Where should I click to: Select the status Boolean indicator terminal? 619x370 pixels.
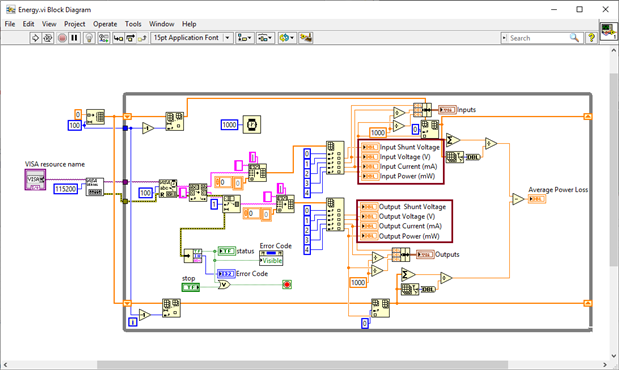(227, 251)
